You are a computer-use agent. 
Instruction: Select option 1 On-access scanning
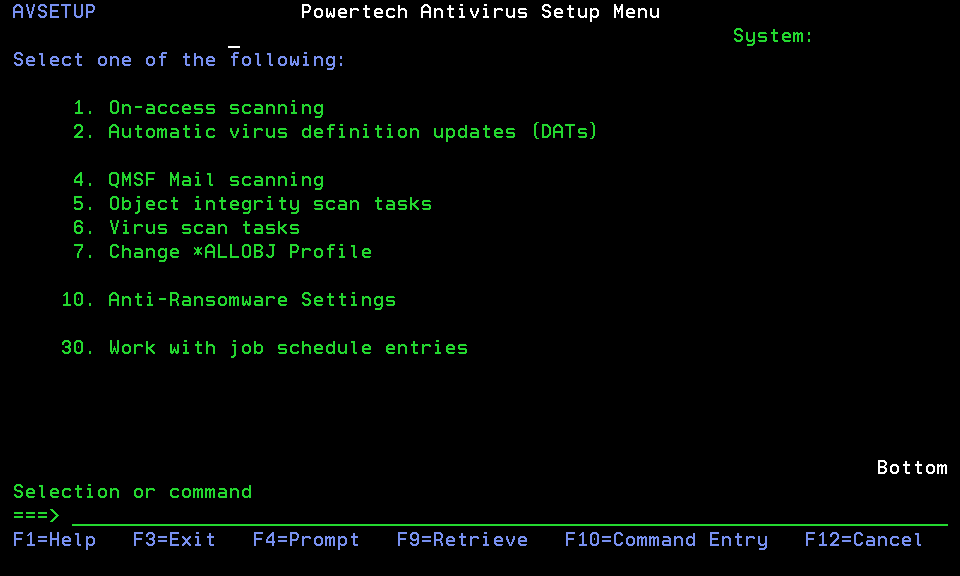point(215,108)
